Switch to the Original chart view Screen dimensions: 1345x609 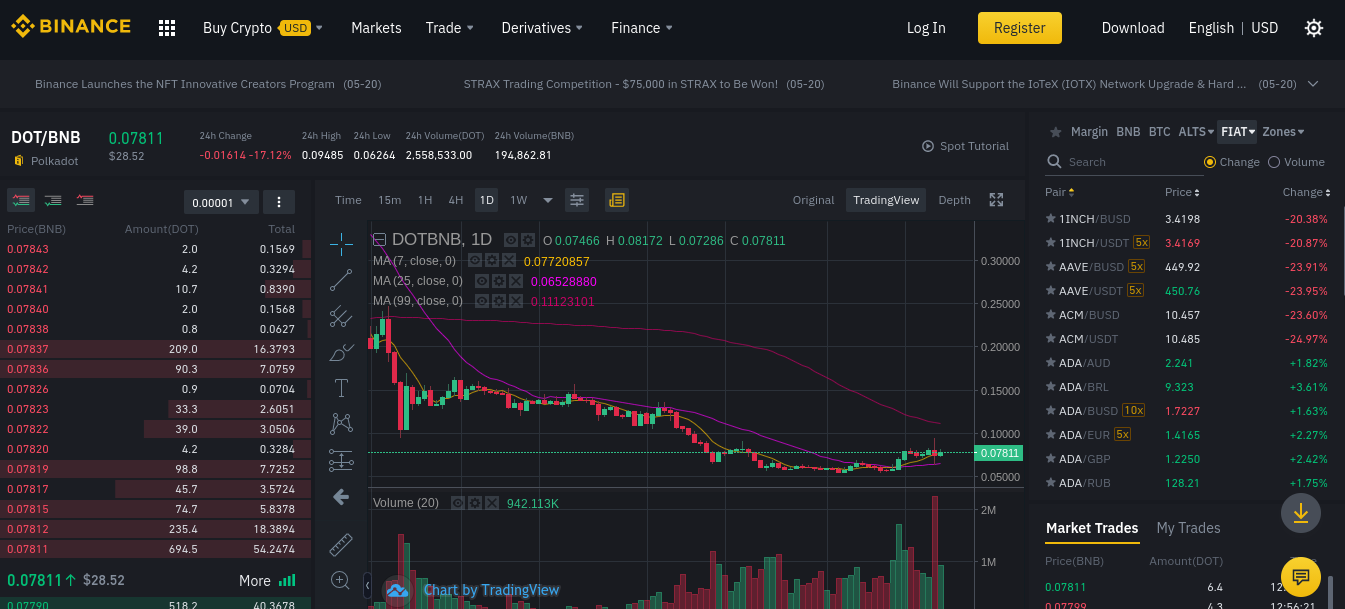(813, 200)
